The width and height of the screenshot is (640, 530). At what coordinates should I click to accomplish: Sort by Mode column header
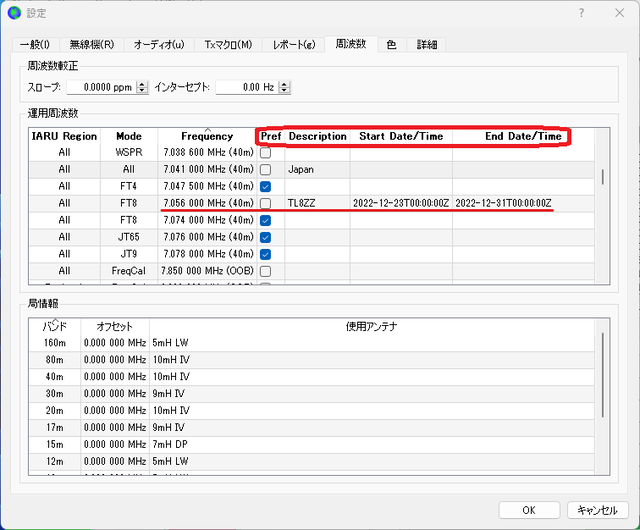tap(129, 136)
